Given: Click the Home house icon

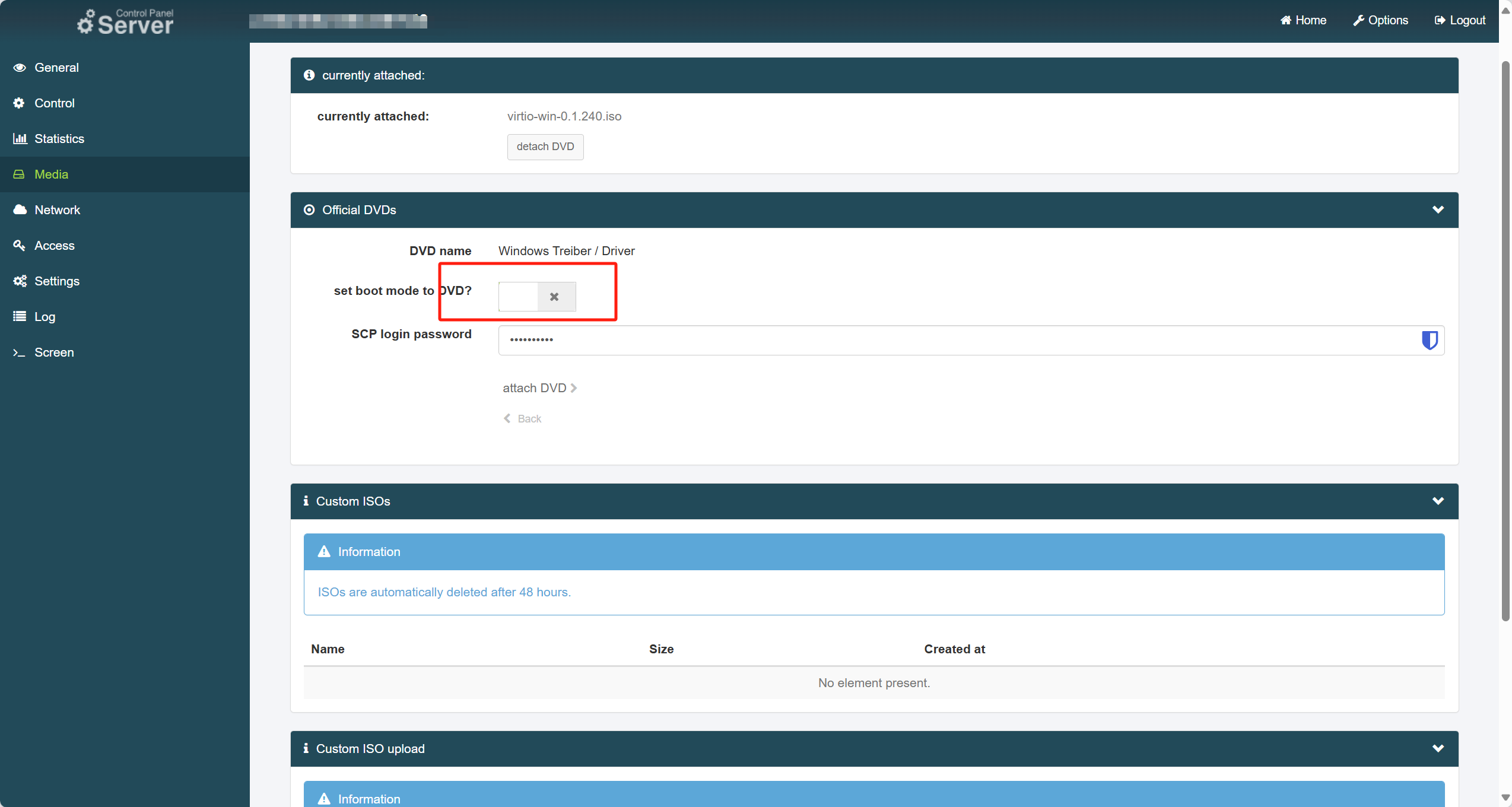Looking at the screenshot, I should (x=1285, y=20).
